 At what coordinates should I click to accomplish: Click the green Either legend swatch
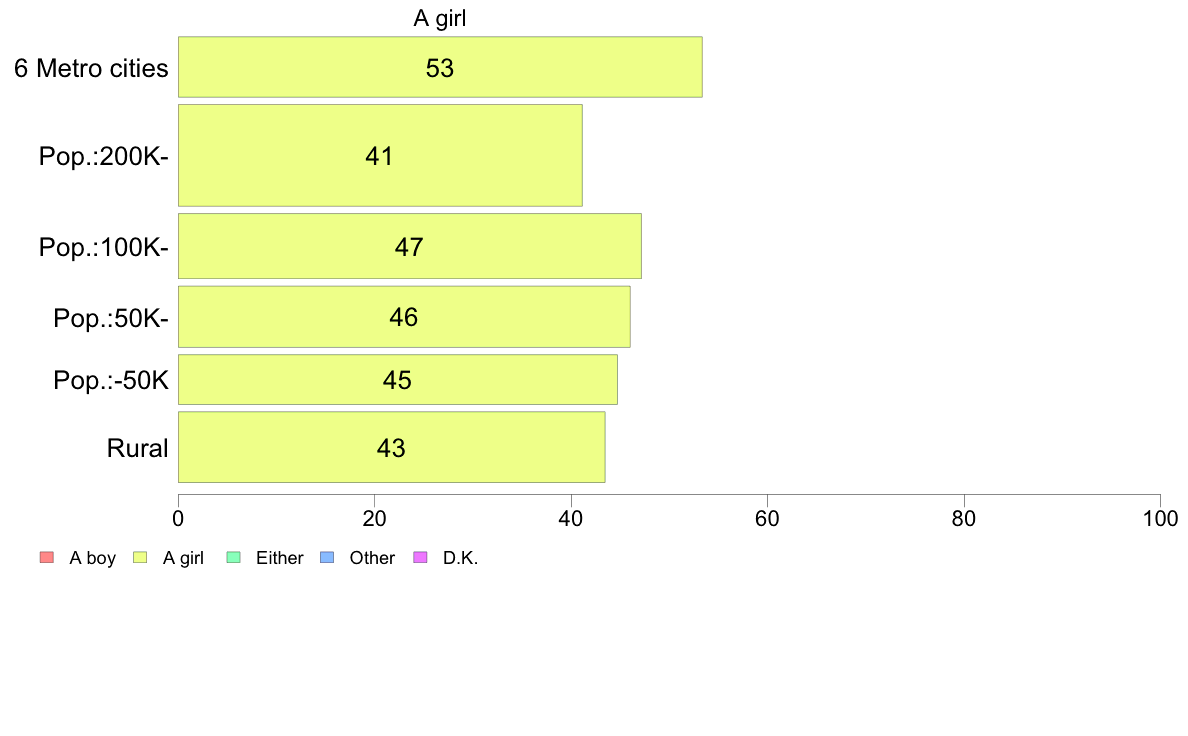(233, 557)
